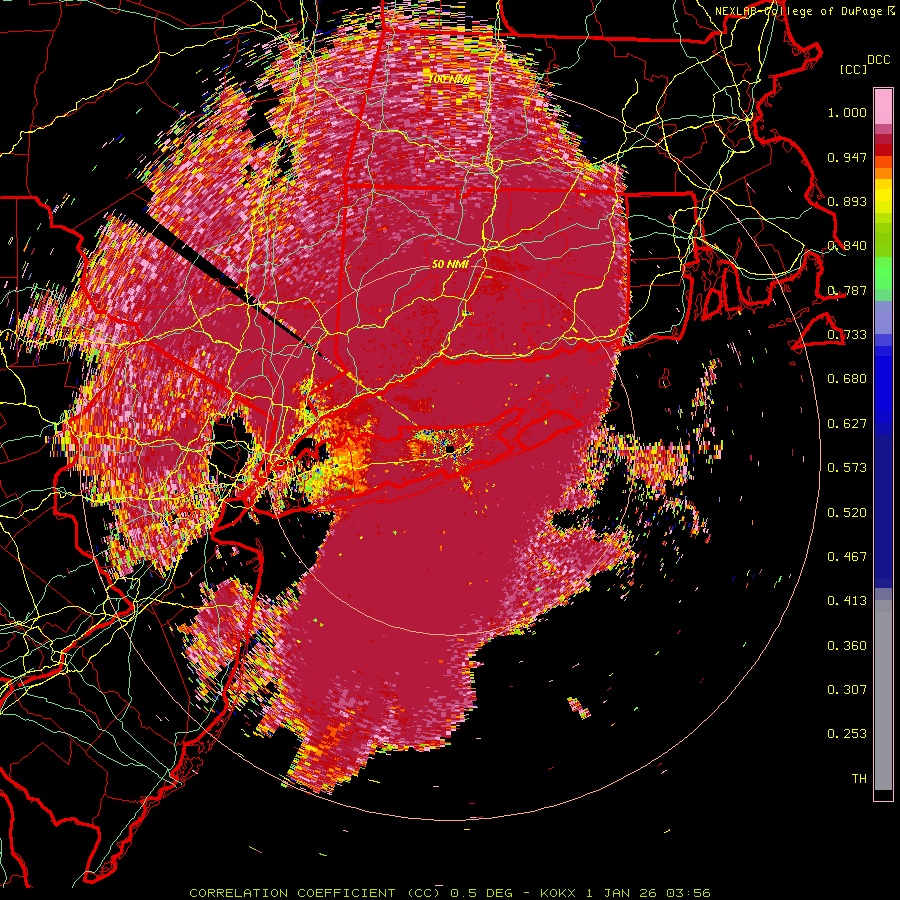Click the 0.253 scale value
Viewport: 900px width, 900px height.
tap(847, 734)
